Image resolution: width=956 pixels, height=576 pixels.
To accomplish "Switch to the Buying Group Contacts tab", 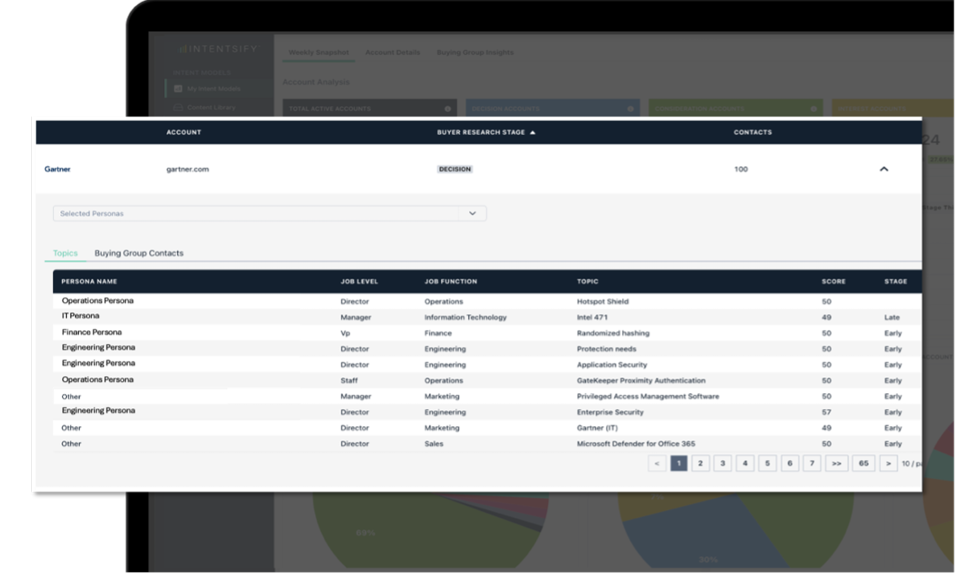I will 139,253.
